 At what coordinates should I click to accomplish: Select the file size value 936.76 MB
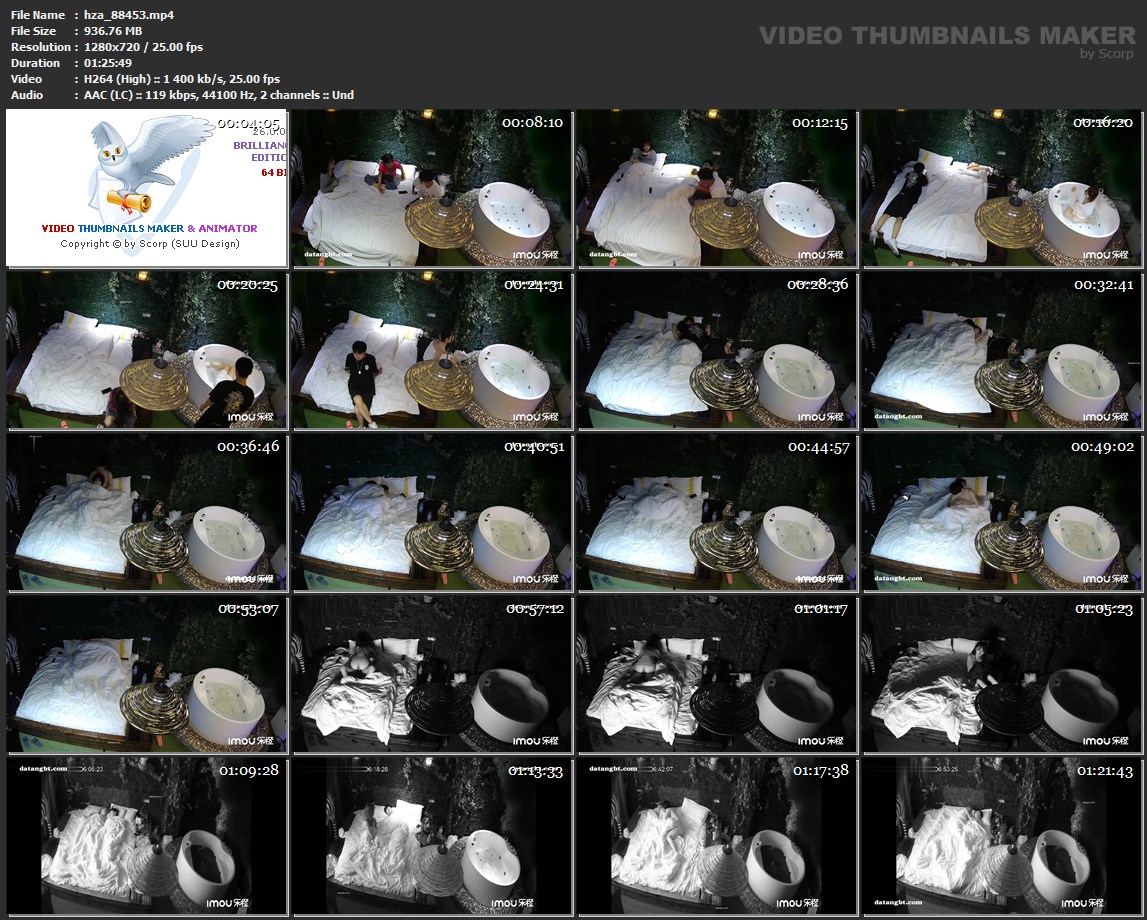(x=113, y=31)
